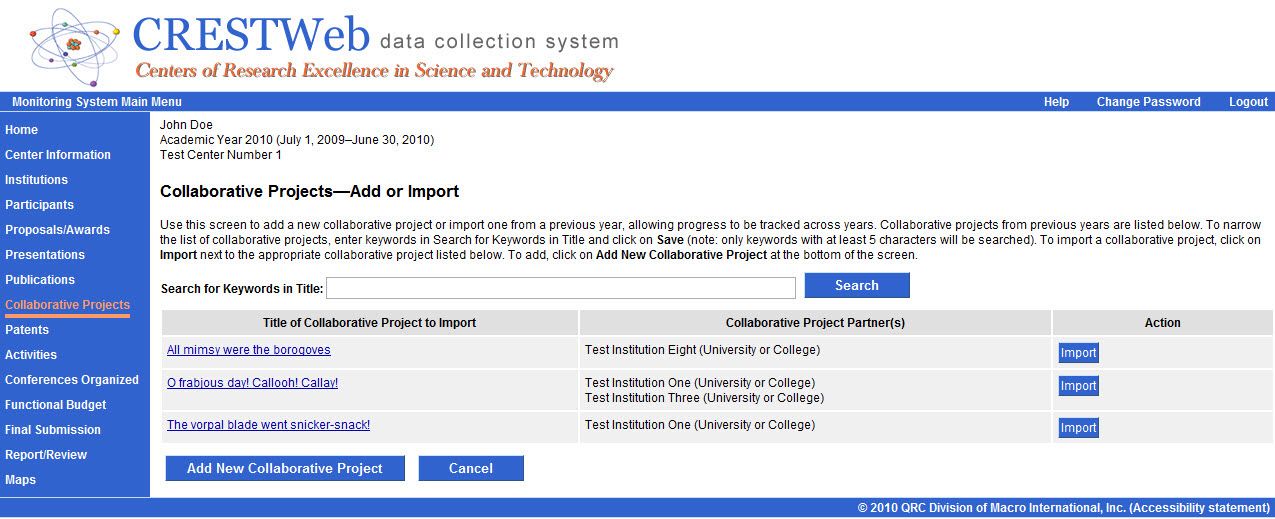Open 'All mimsy were the borogoves' link
The image size is (1275, 519).
coord(248,350)
